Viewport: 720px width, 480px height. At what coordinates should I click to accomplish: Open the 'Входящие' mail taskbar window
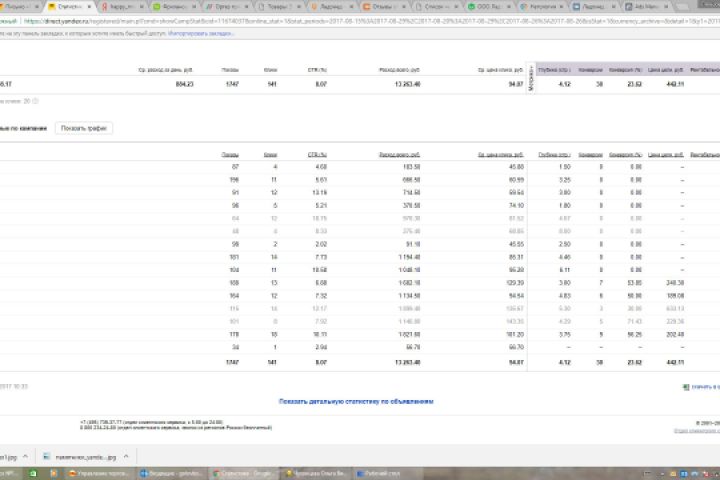tap(171, 473)
